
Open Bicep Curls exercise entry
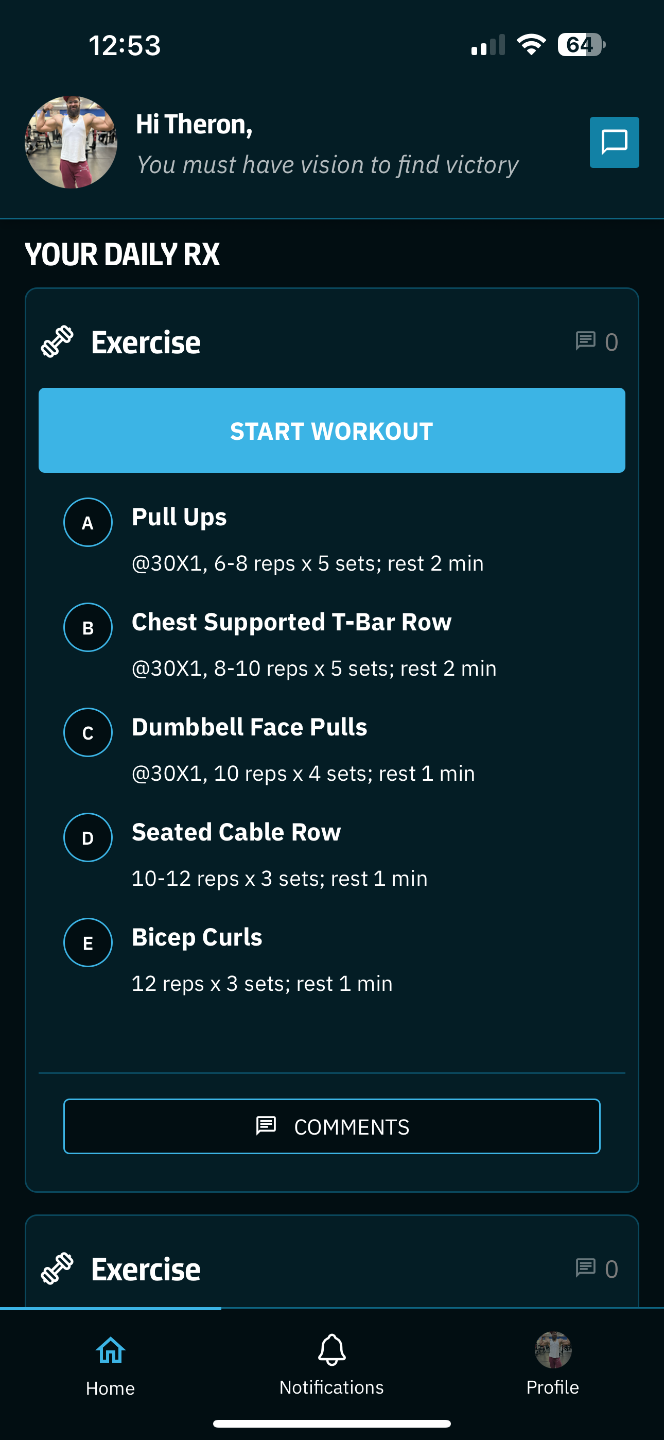[x=197, y=937]
